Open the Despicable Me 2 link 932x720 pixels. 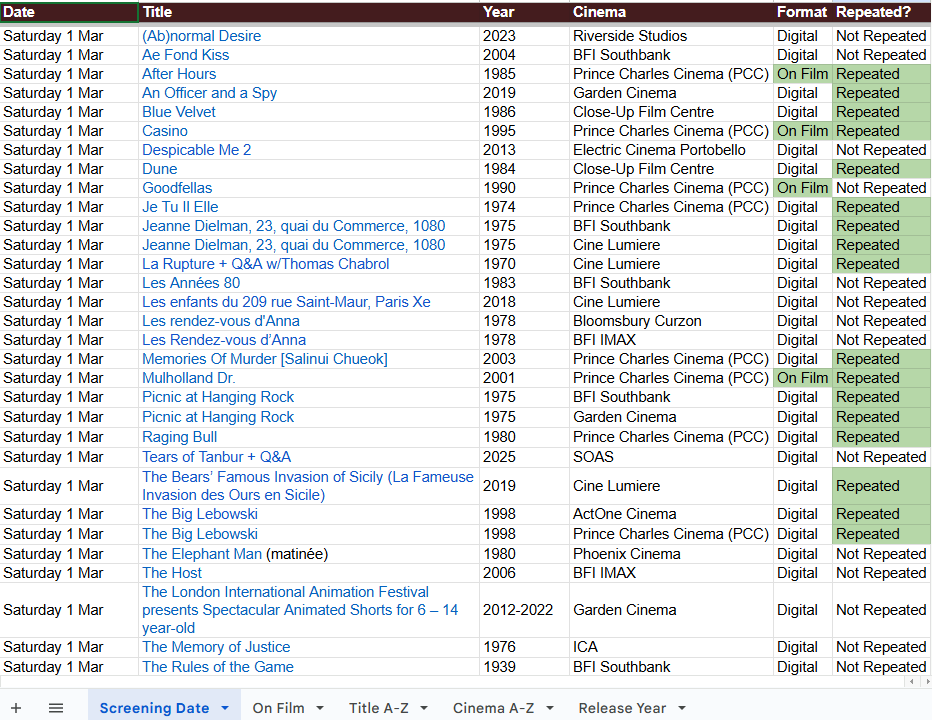[196, 150]
